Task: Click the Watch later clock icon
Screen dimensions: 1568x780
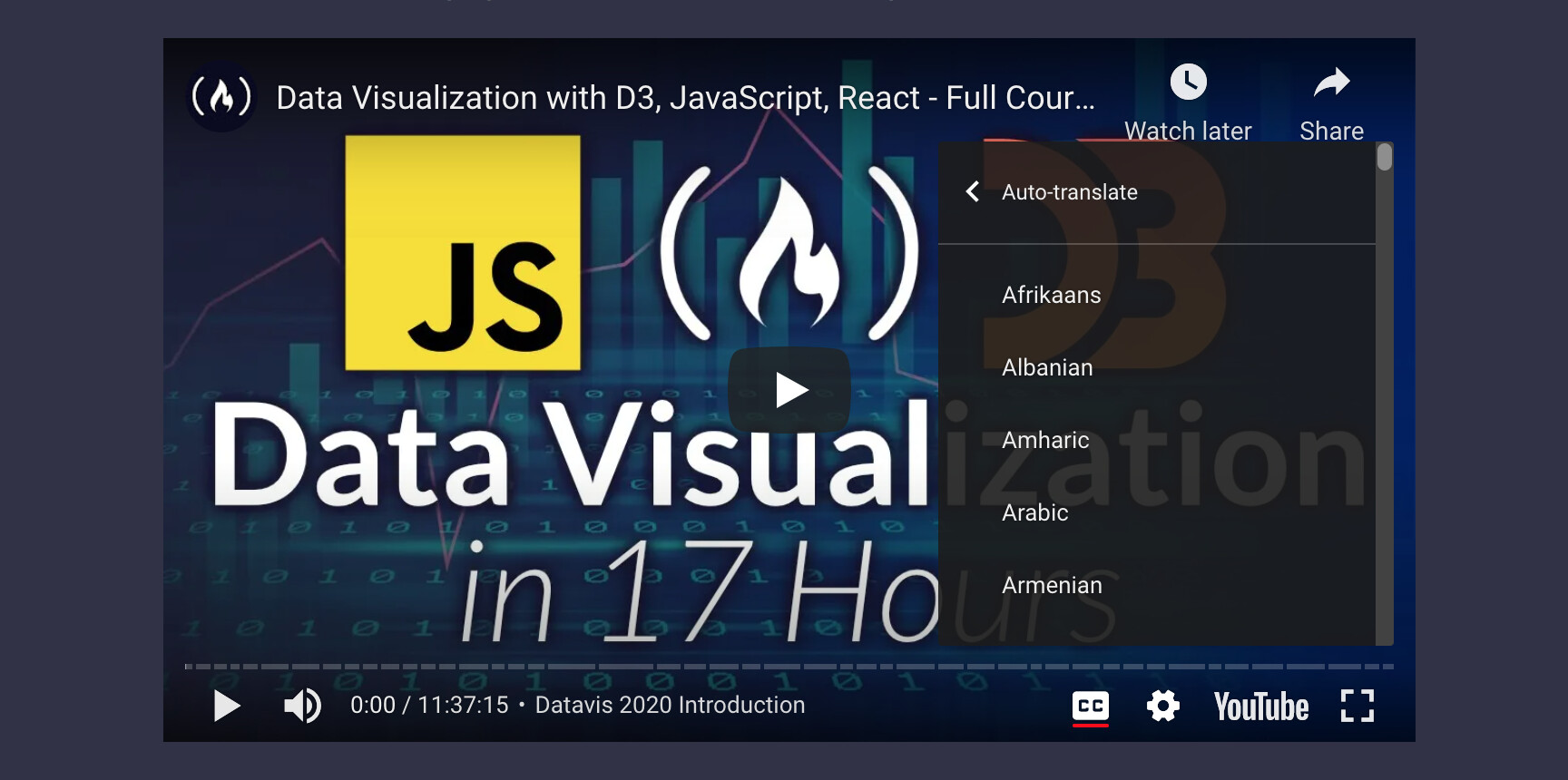Action: (x=1188, y=83)
